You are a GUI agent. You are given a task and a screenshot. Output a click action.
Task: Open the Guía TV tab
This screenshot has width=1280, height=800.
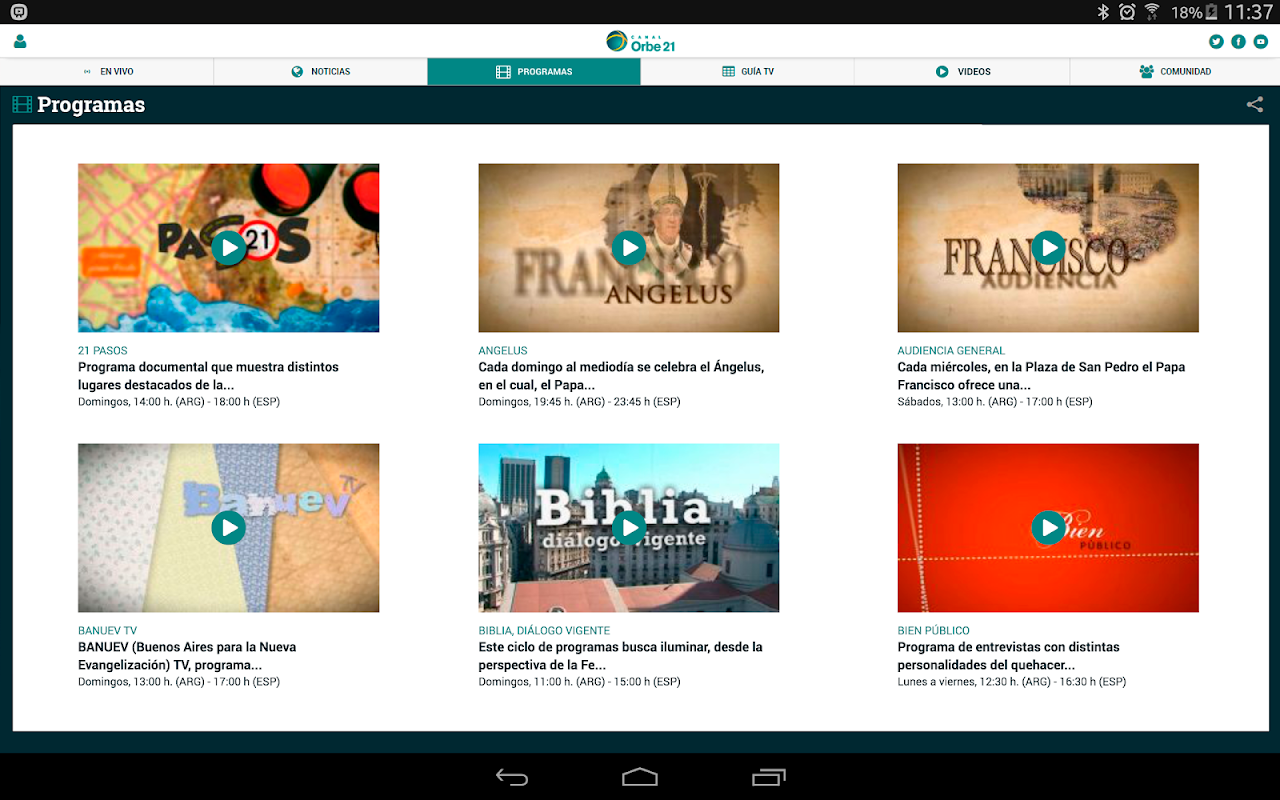[x=748, y=72]
